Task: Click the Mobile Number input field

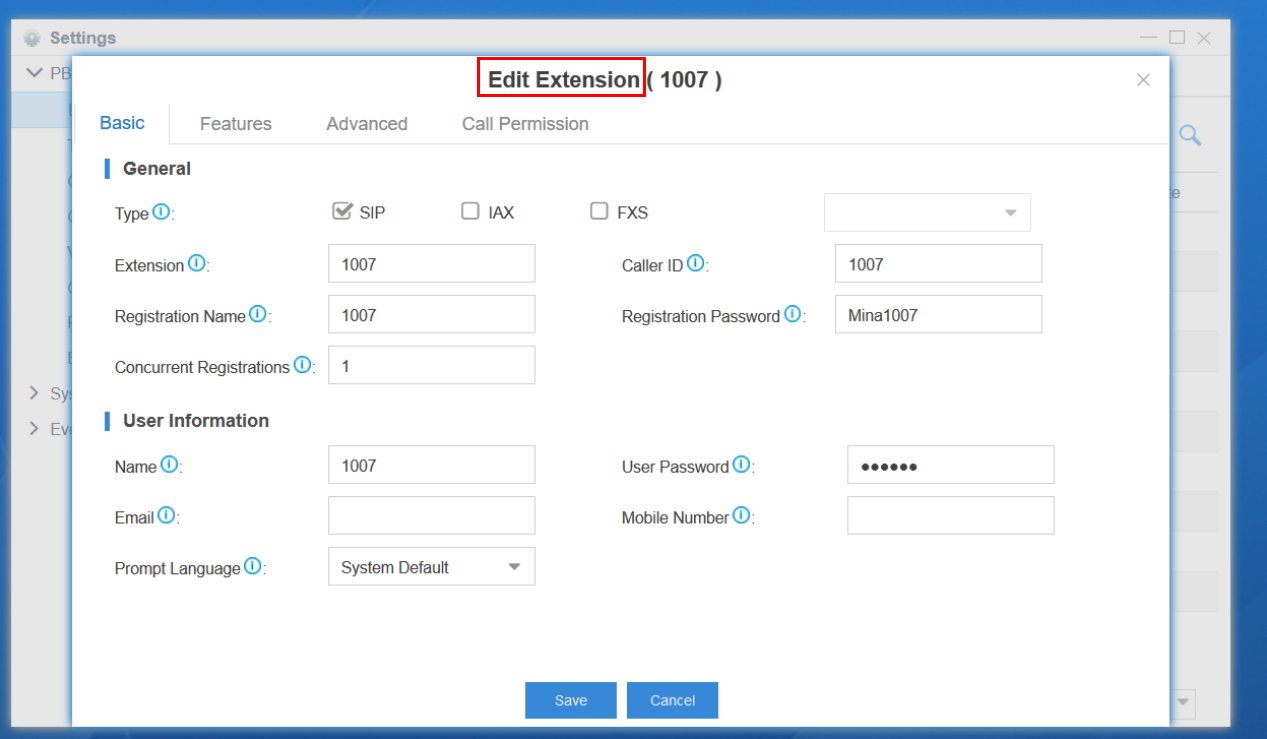Action: coord(950,516)
